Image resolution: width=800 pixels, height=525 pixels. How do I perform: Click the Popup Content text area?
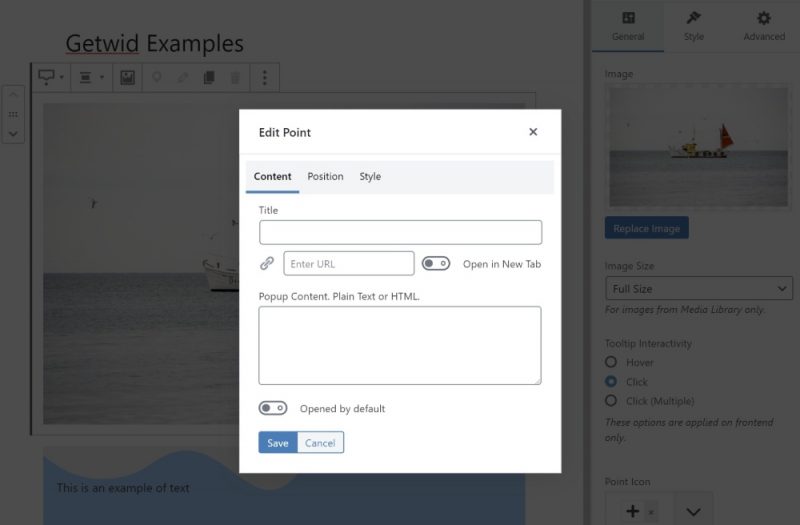[400, 345]
